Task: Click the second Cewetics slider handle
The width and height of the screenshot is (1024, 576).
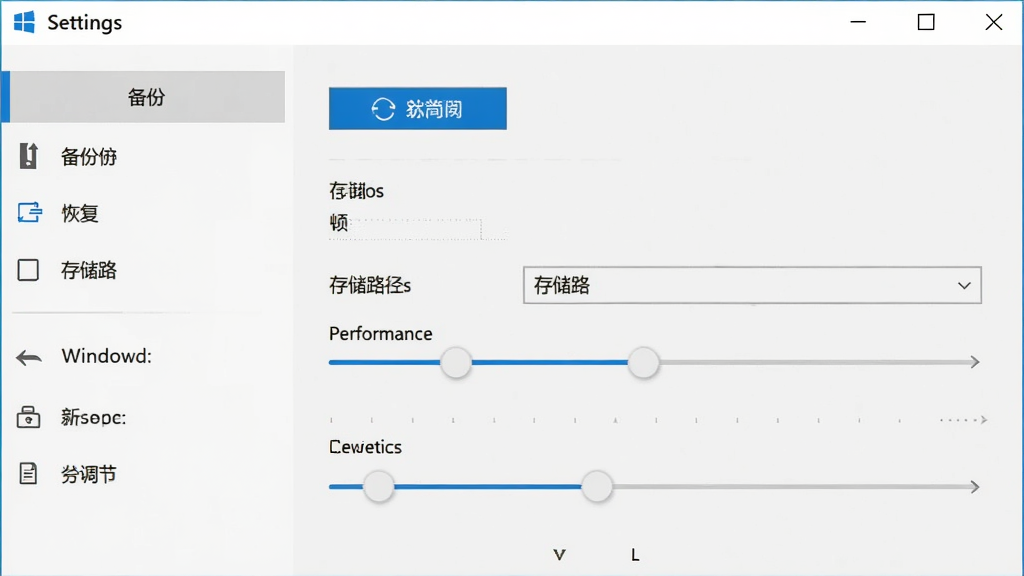Action: tap(597, 487)
